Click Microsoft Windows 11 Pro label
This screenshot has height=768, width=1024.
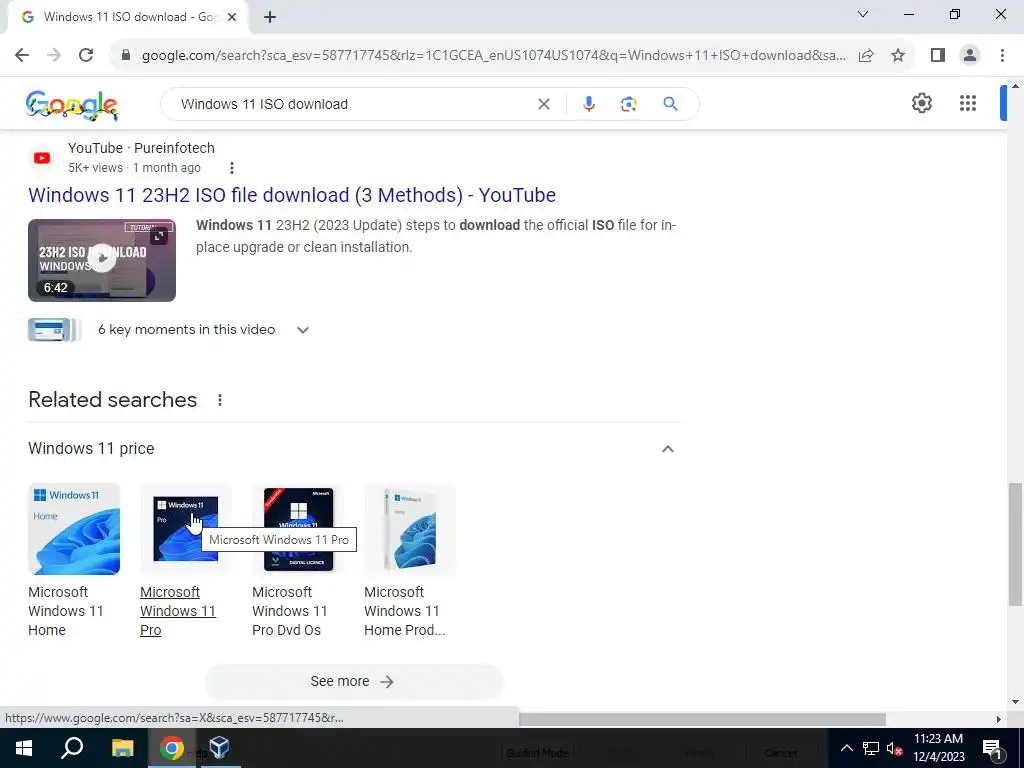[178, 611]
